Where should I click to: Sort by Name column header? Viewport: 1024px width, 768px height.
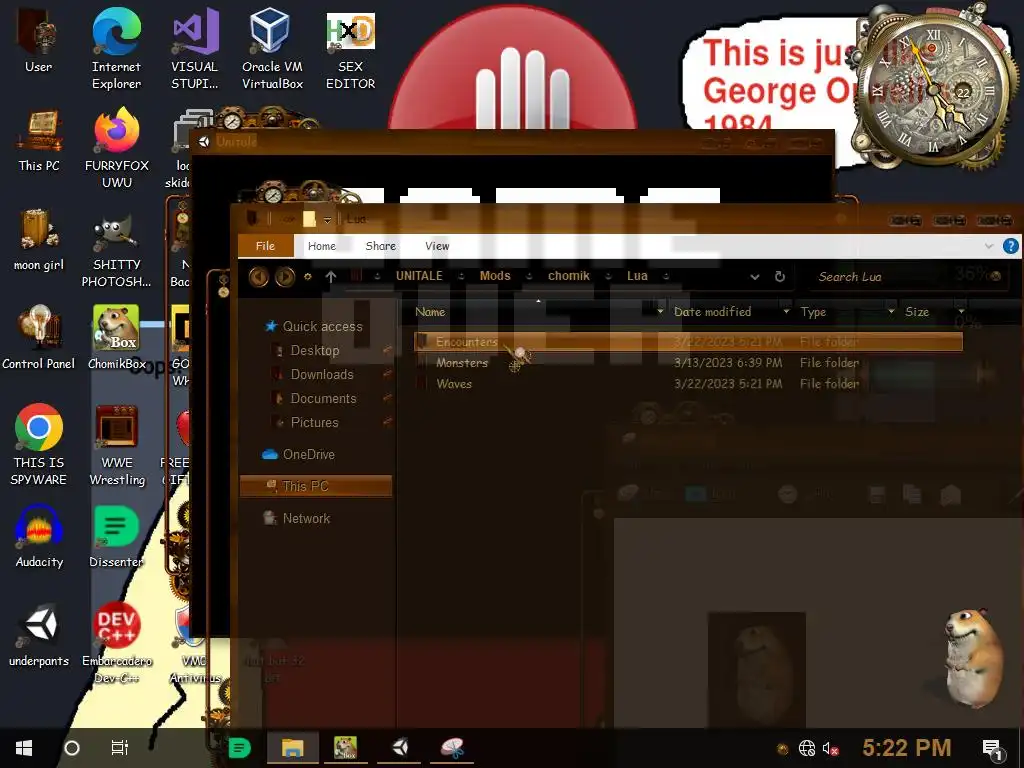430,312
